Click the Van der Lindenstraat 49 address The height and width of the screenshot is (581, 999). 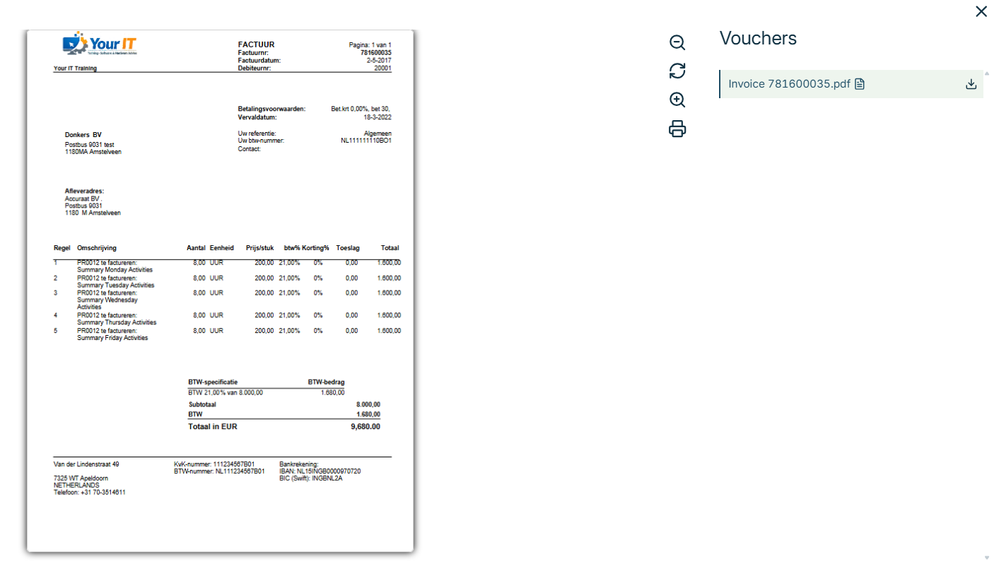[86, 464]
